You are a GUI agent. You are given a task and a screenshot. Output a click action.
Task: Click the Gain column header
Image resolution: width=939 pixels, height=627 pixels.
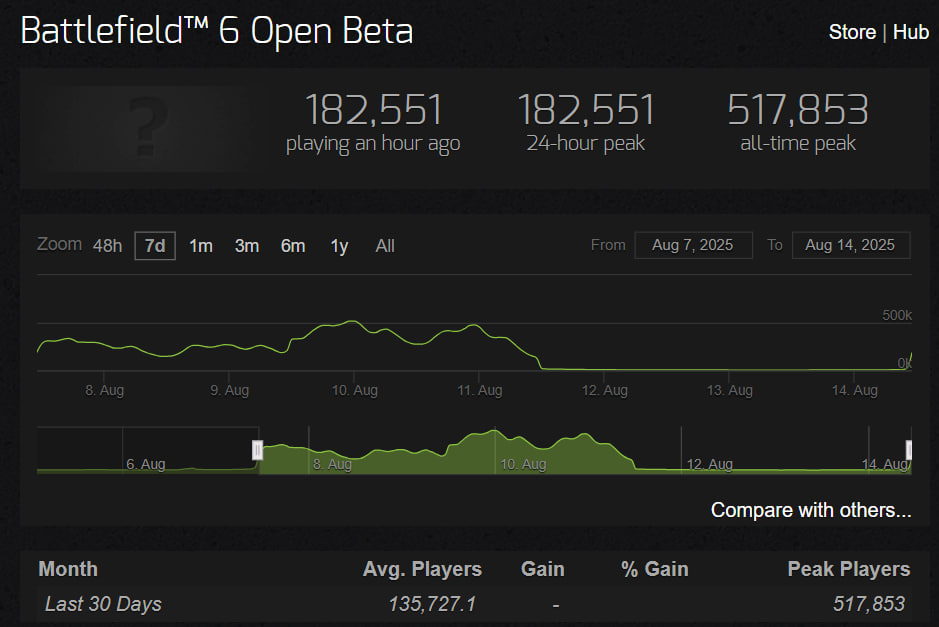point(543,569)
